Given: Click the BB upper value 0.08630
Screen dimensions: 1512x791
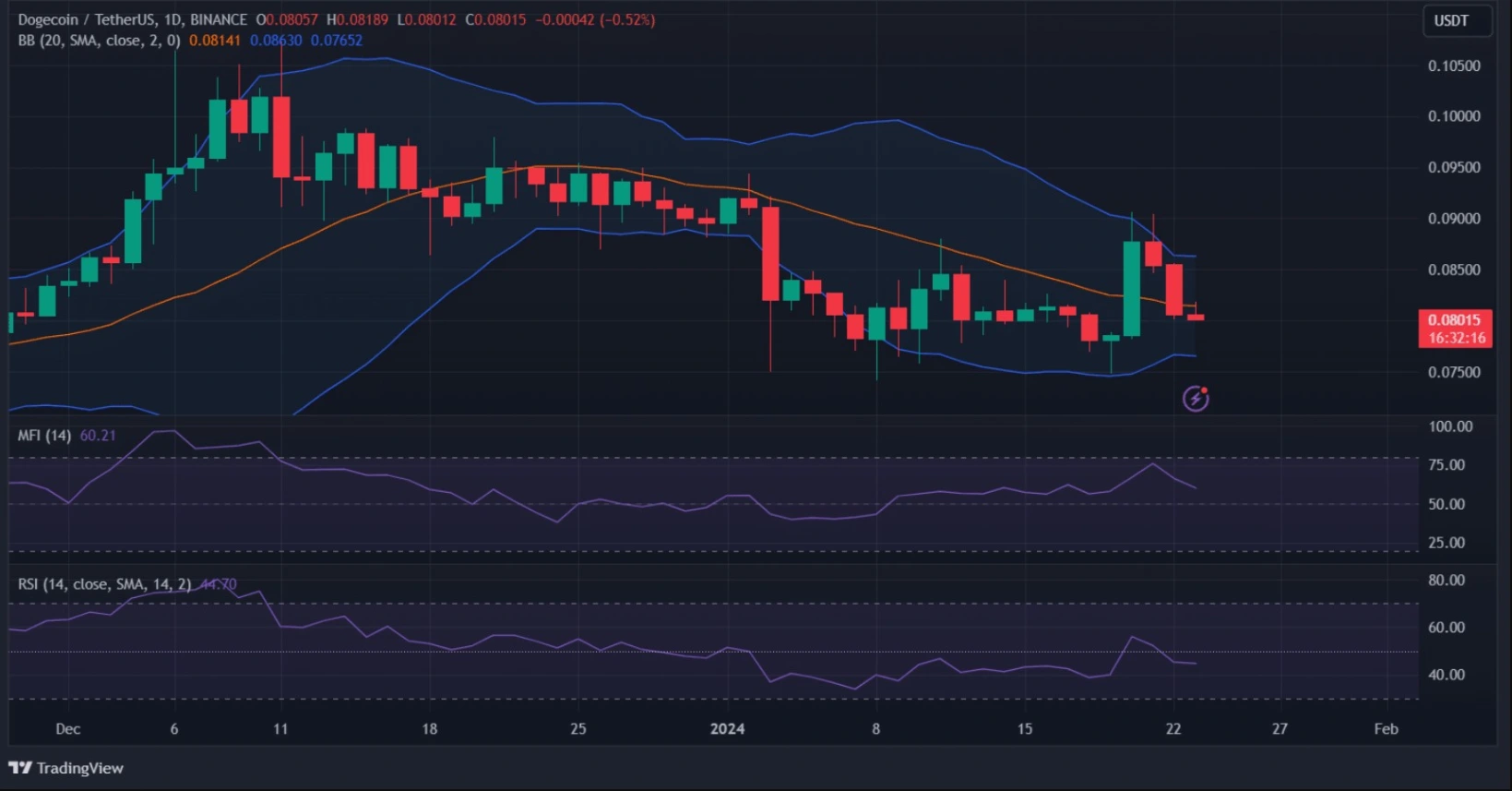Looking at the screenshot, I should click(276, 41).
